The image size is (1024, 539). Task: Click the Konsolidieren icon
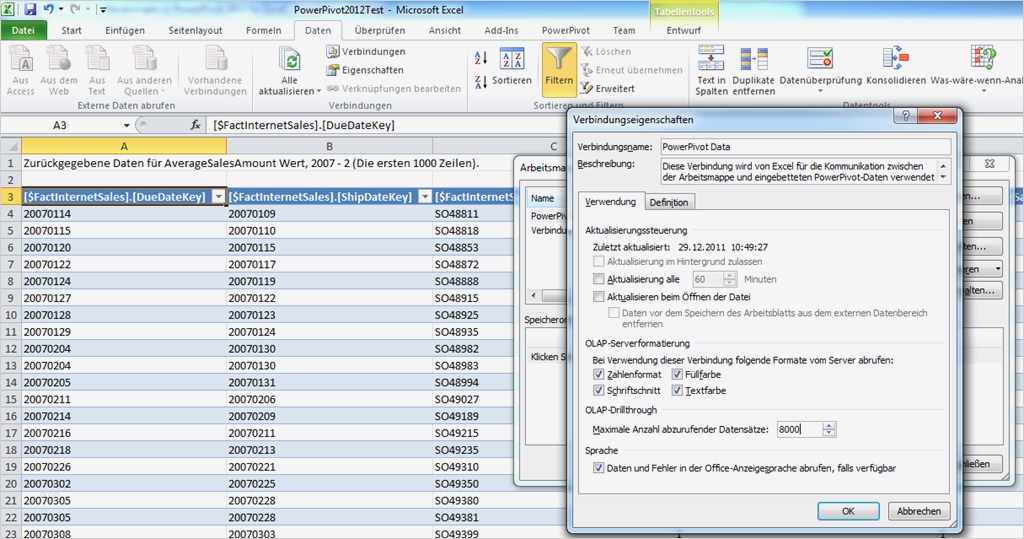coord(895,59)
